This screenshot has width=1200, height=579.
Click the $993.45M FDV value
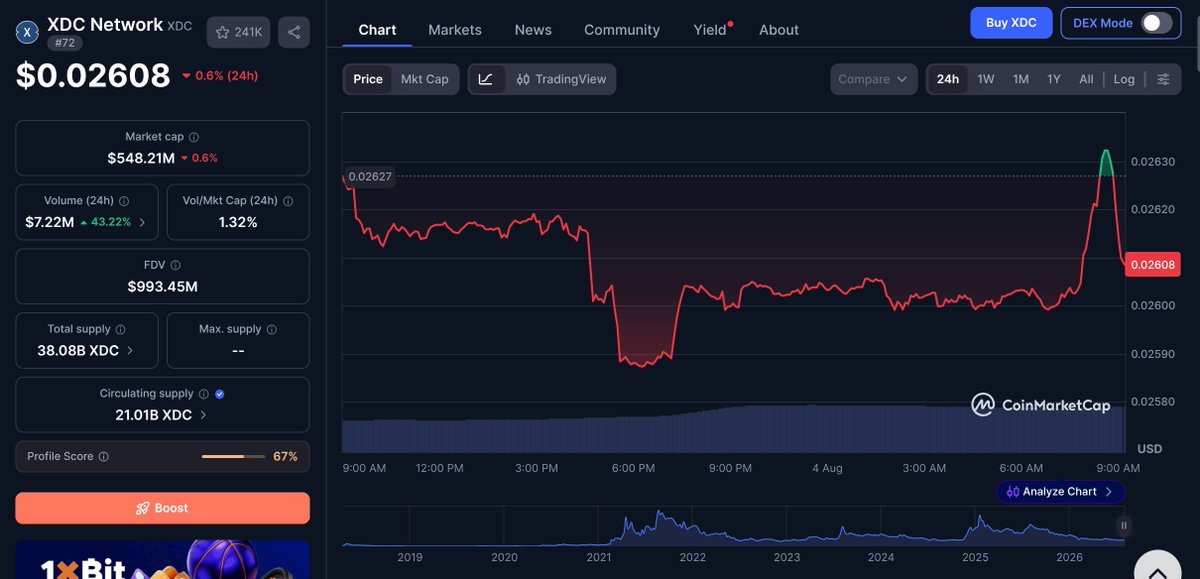[162, 287]
